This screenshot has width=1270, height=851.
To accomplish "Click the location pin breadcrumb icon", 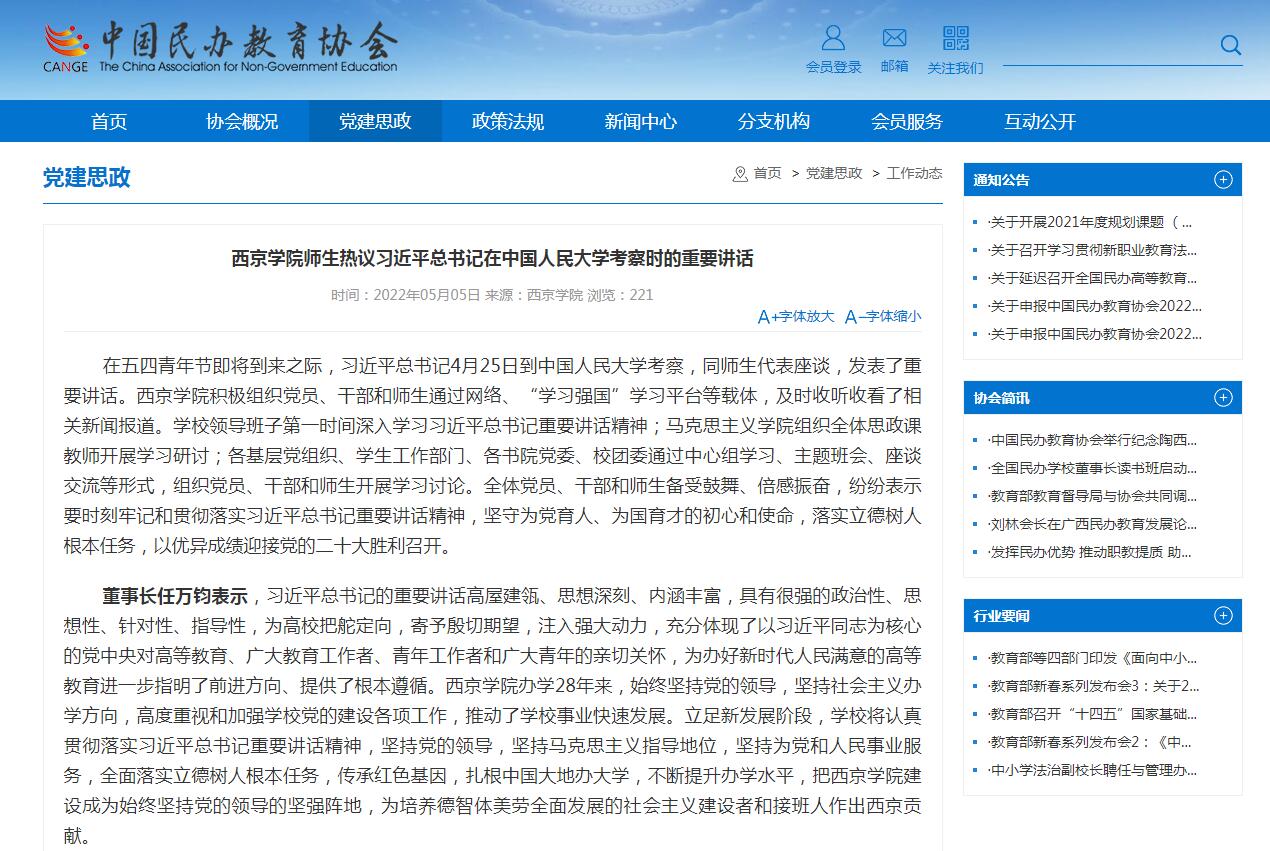I will [740, 174].
